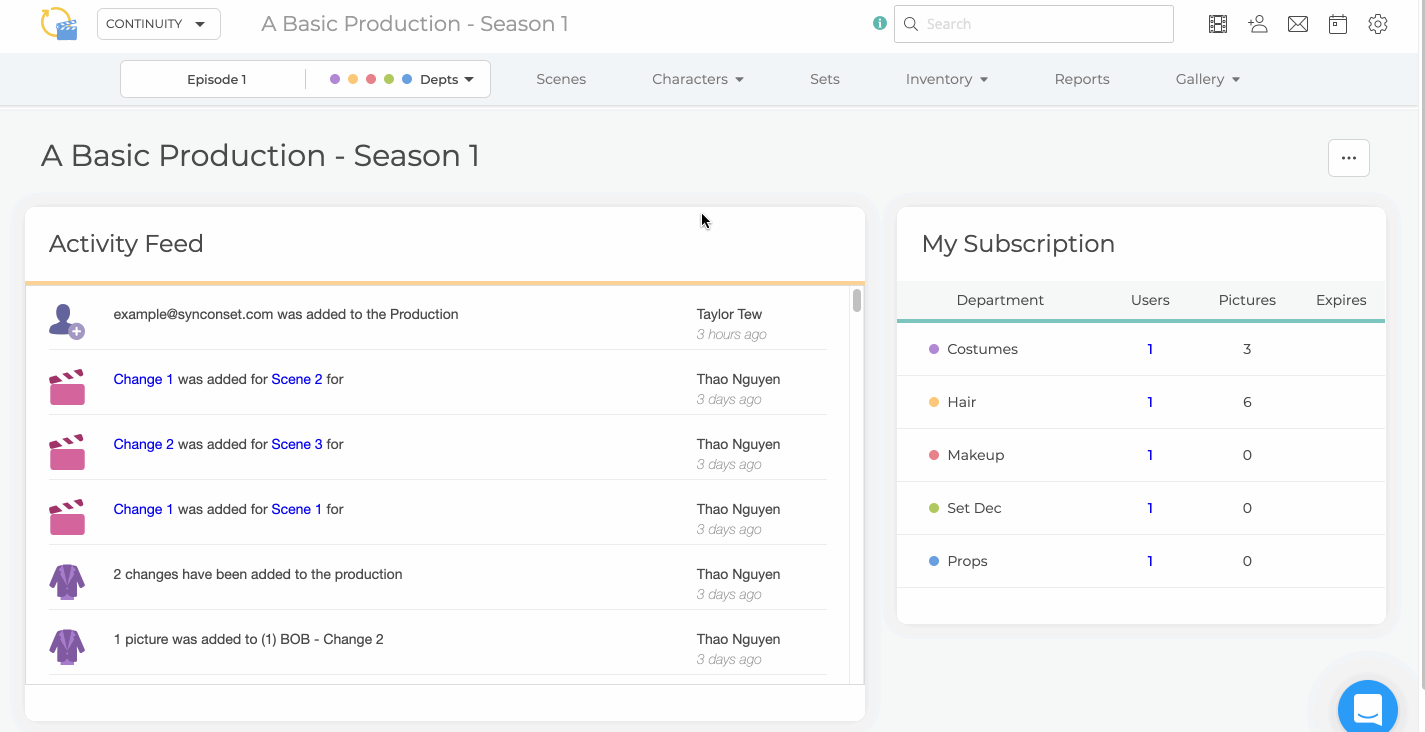Go to the Sets tab

tap(825, 79)
